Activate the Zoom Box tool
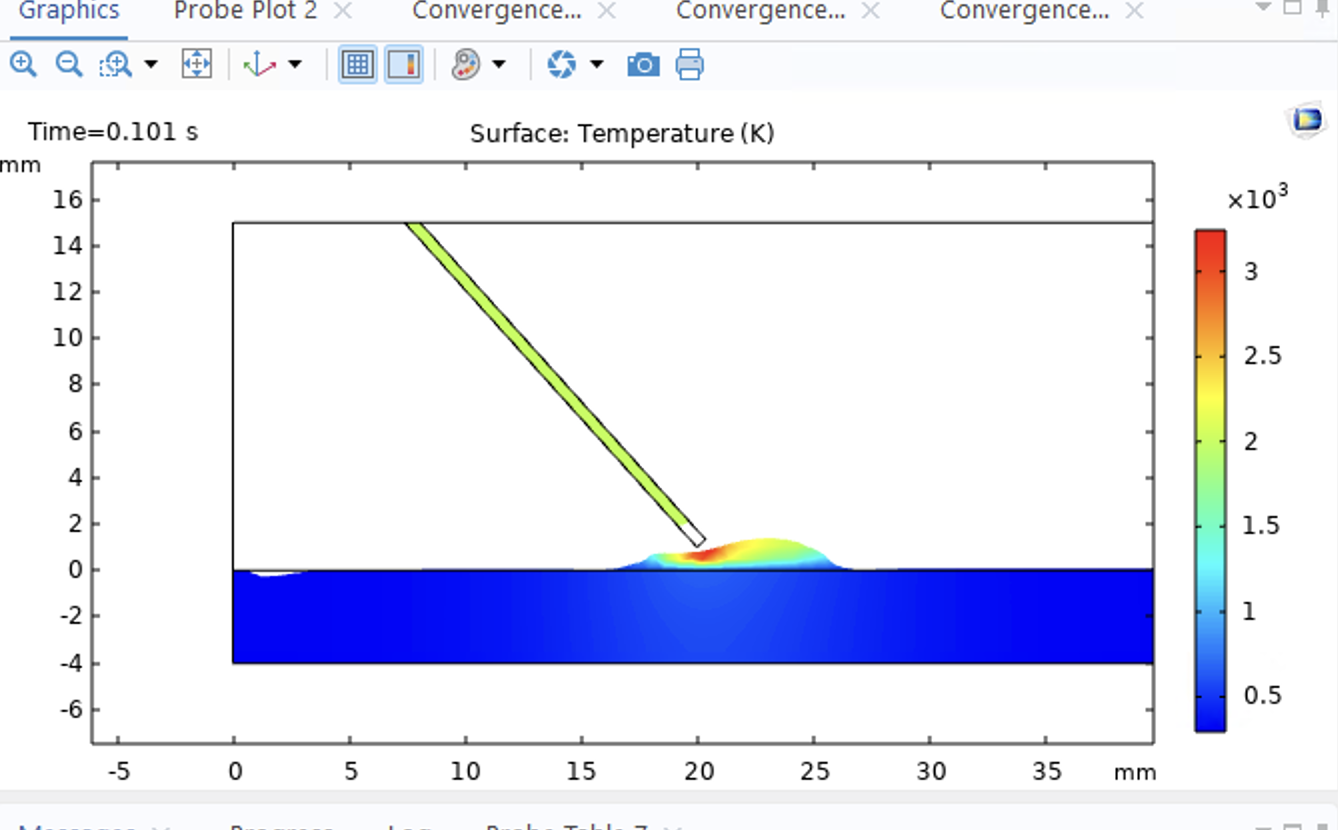 click(x=115, y=65)
